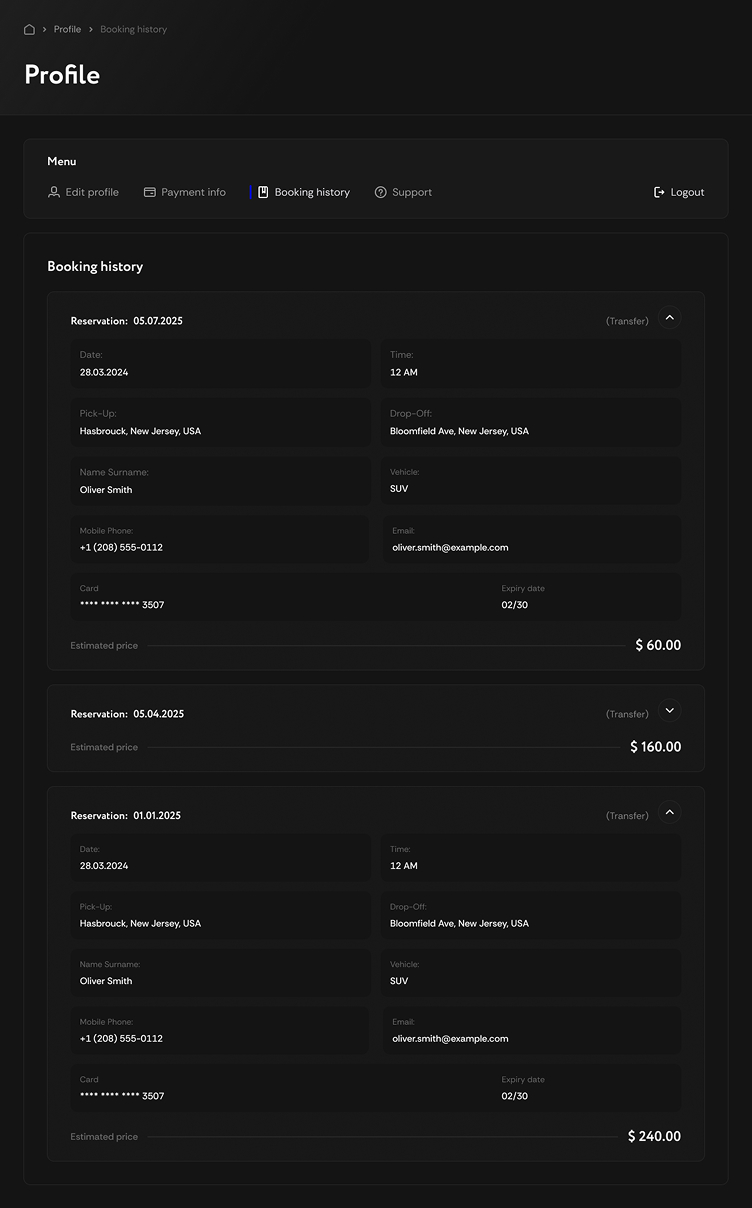The height and width of the screenshot is (1208, 752).
Task: Click the Reservation 05.04.2025 header
Action: (127, 714)
